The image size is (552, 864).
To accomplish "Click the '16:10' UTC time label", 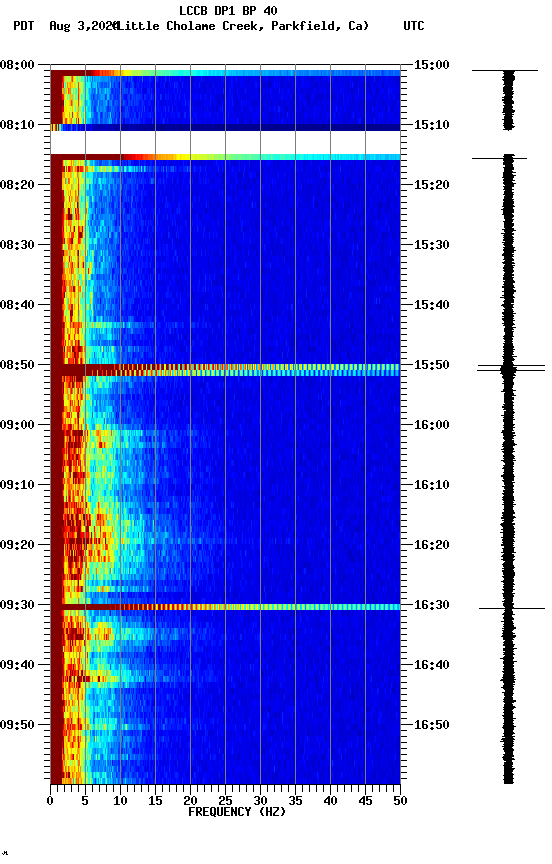I will click(x=432, y=485).
